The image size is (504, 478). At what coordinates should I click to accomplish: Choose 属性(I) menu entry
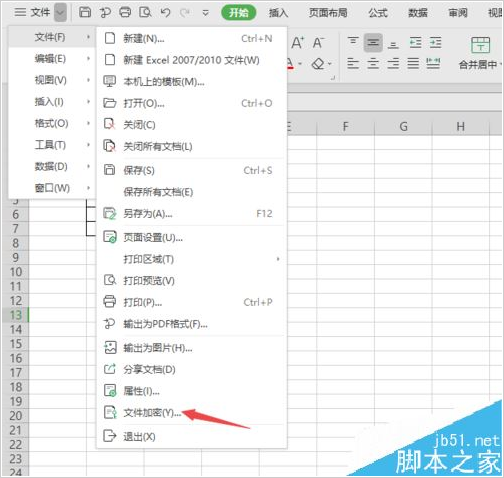[x=192, y=391]
